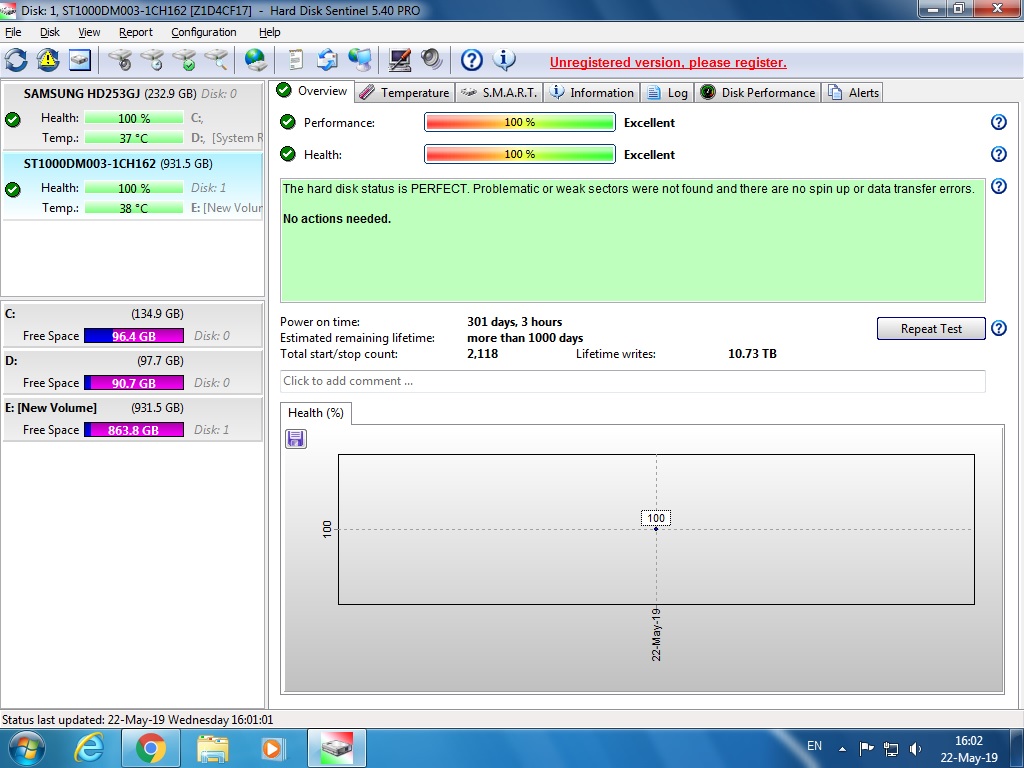
Task: Click the floppy save icon above health graph
Action: pyautogui.click(x=296, y=439)
